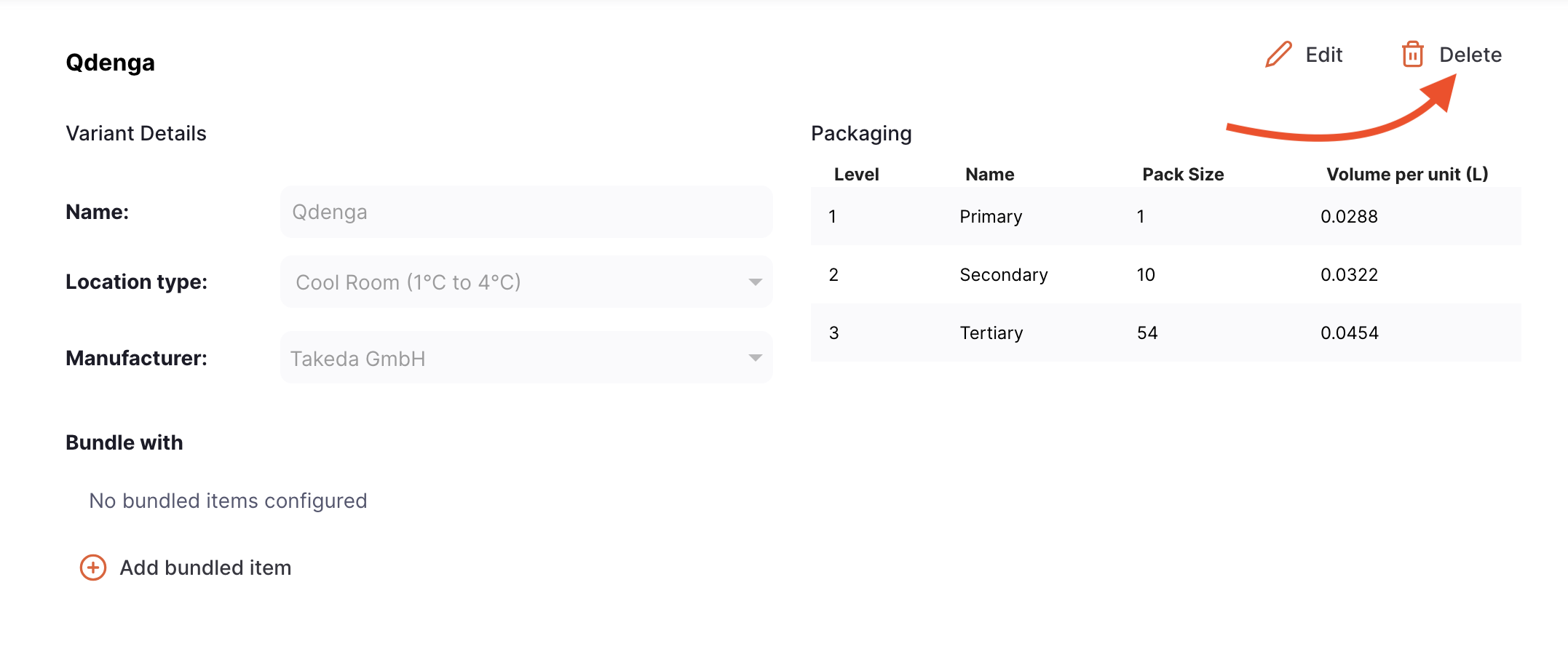
Task: Click the pencil Edit icon
Action: [x=1278, y=55]
